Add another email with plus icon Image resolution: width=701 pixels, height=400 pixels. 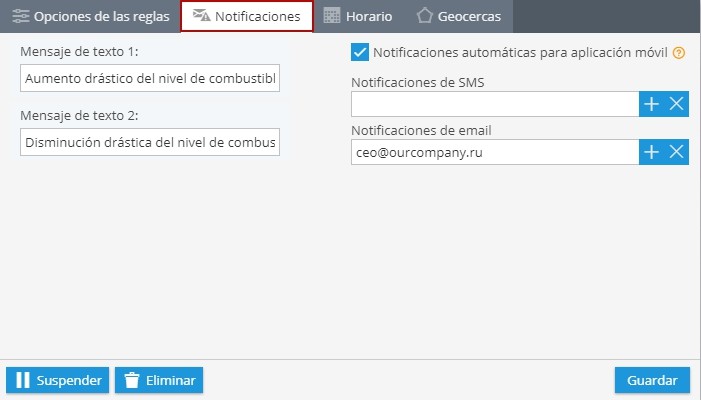coord(651,152)
